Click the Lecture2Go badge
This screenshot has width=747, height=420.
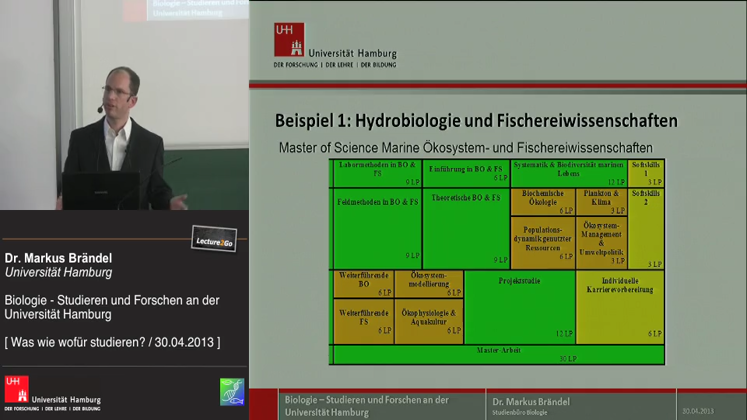214,238
